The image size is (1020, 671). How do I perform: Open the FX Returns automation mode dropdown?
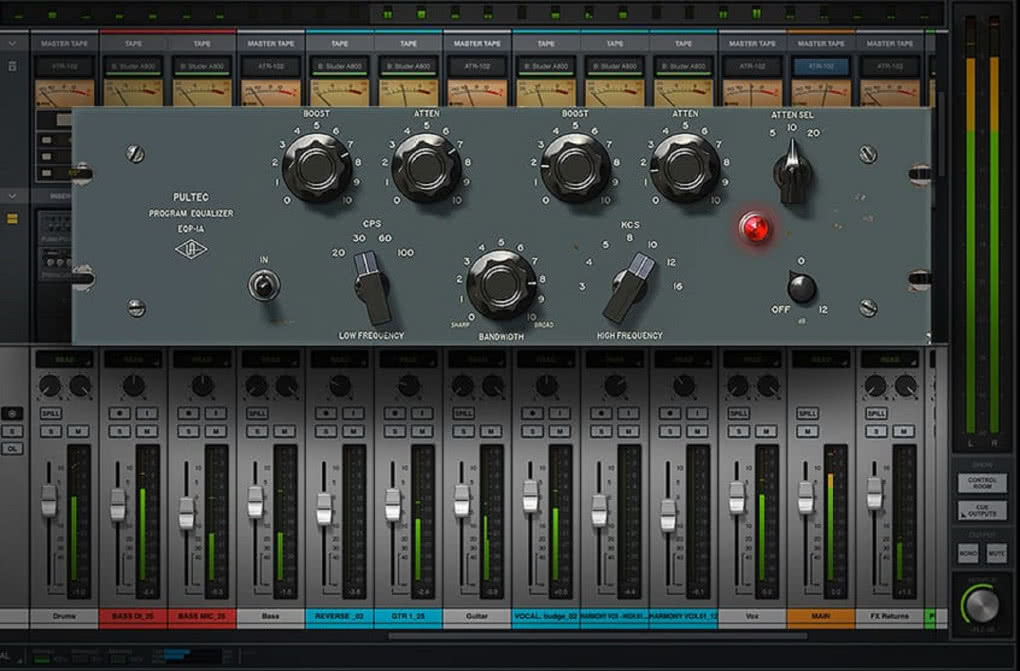889,359
